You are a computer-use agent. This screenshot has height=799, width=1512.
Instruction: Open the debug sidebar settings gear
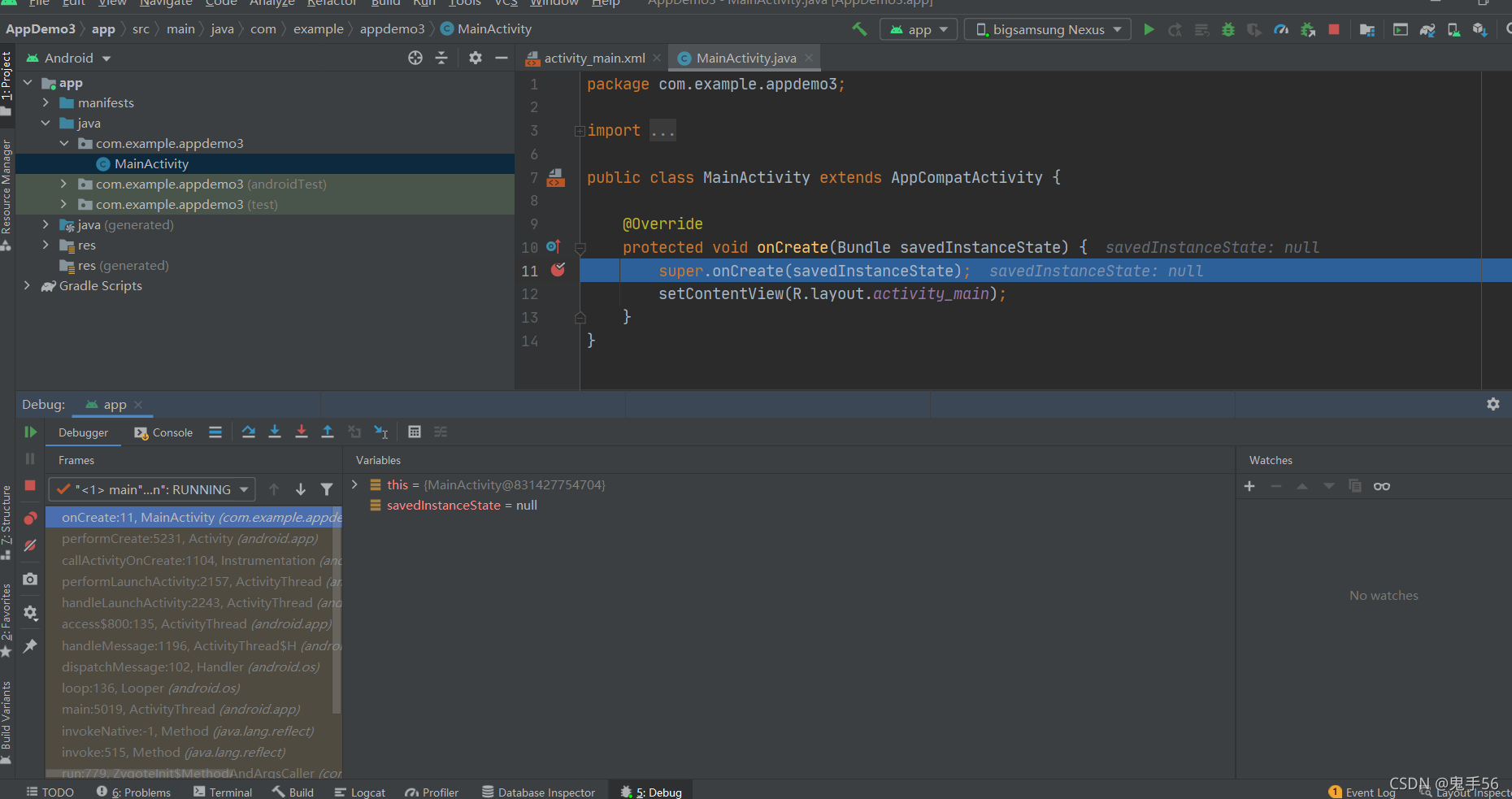[30, 613]
